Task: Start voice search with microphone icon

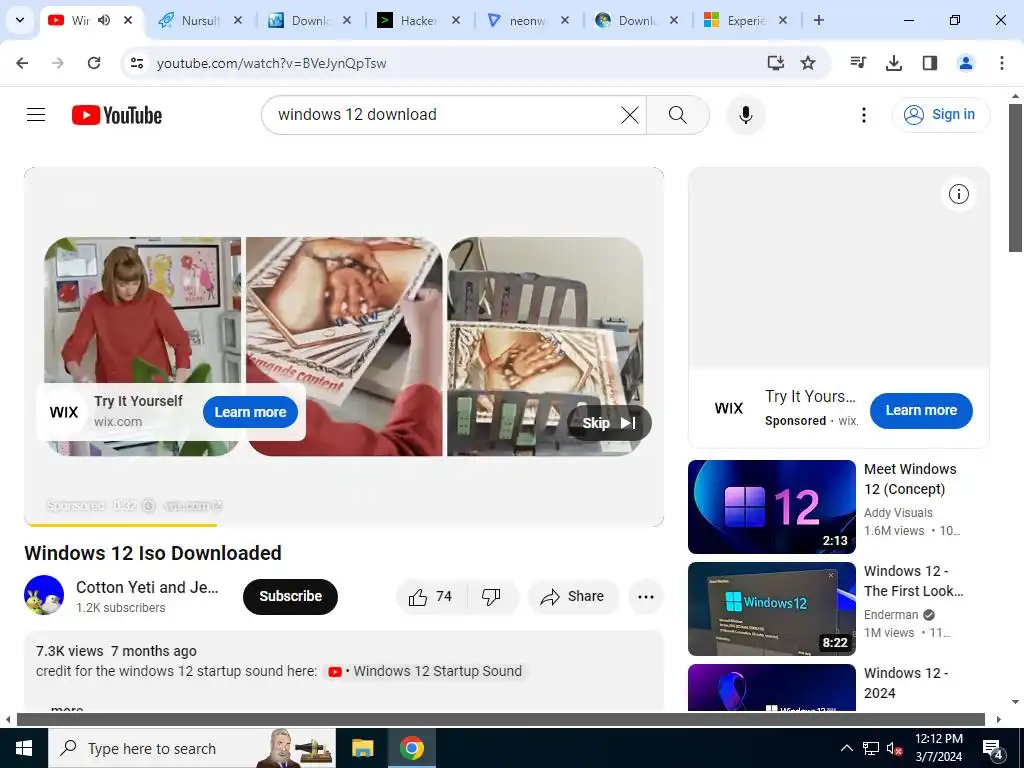Action: click(745, 115)
